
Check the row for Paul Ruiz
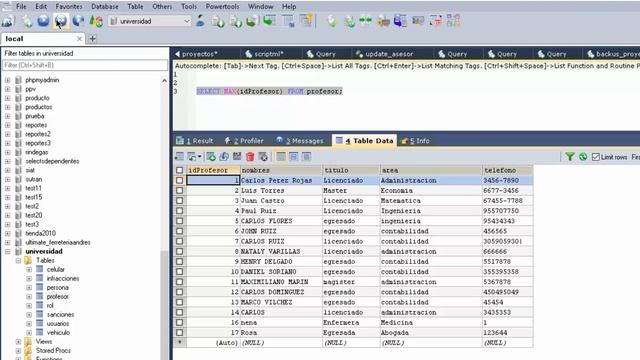coord(180,211)
